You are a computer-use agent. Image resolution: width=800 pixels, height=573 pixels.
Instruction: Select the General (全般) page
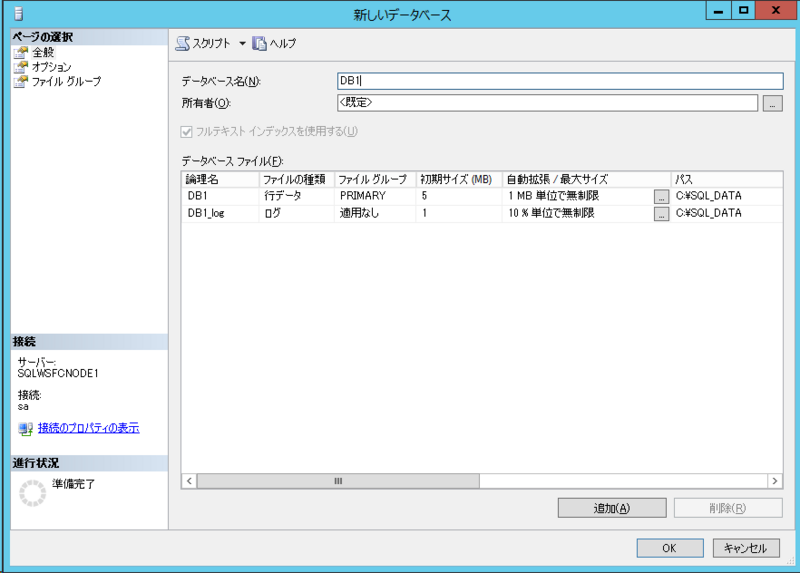tap(42, 52)
